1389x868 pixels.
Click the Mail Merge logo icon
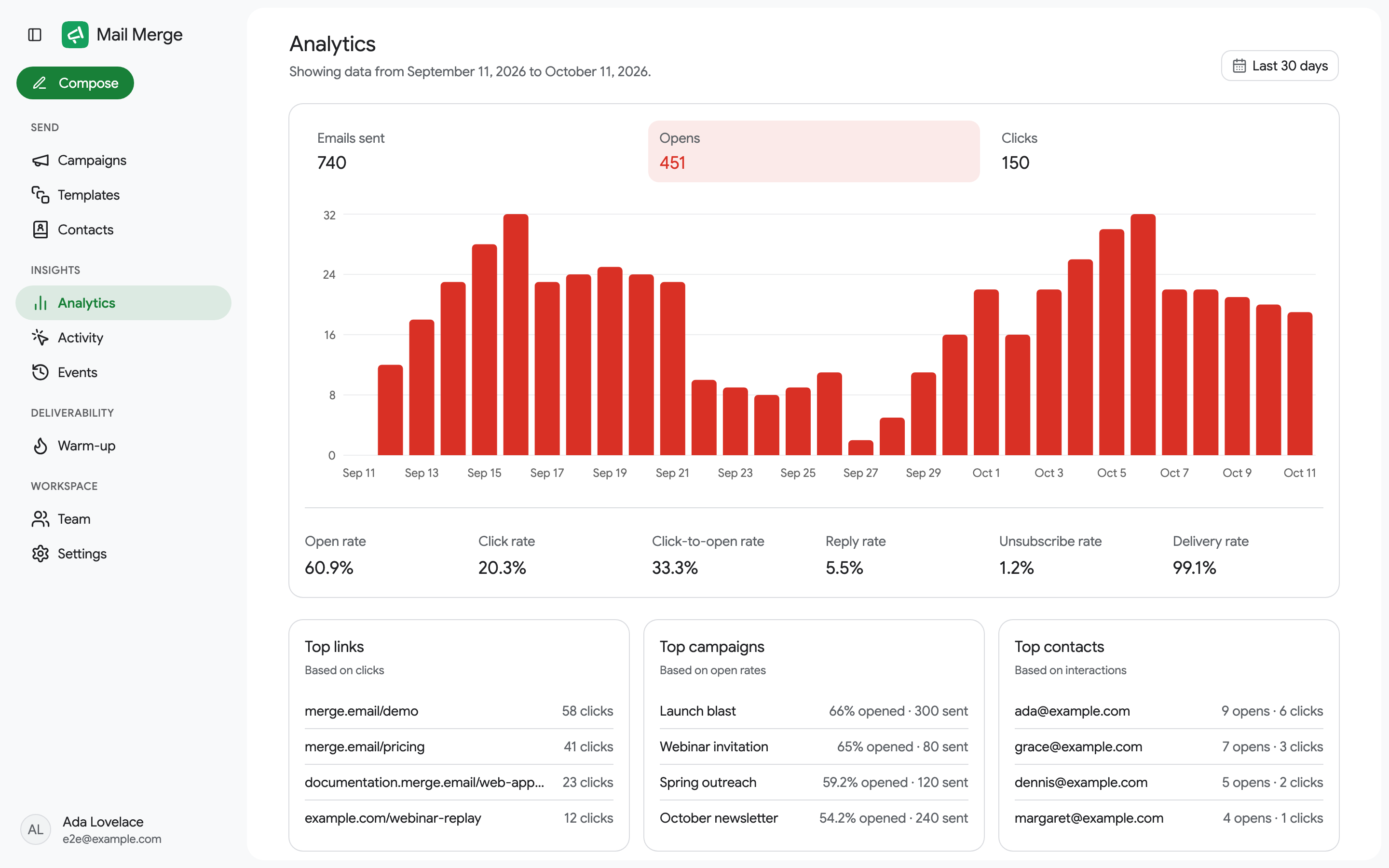[75, 35]
